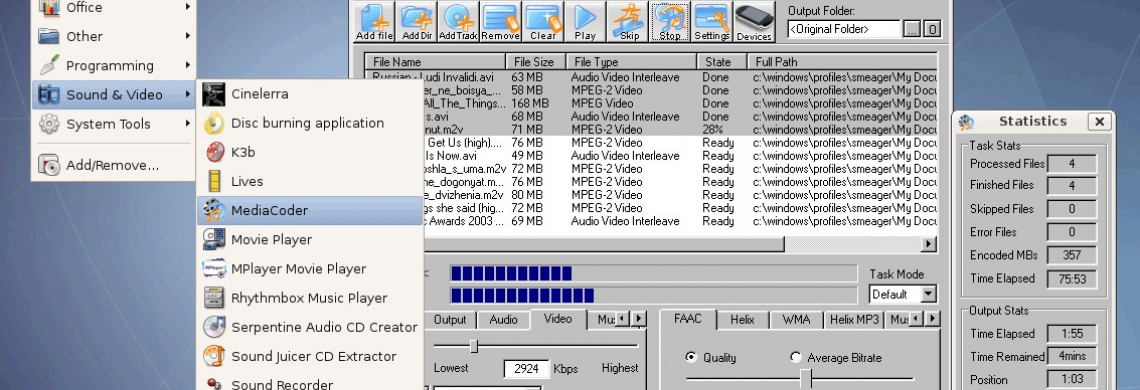Click the Rhythmbox Music Player icon
Viewport: 1140px width, 390px height.
pyautogui.click(x=214, y=298)
